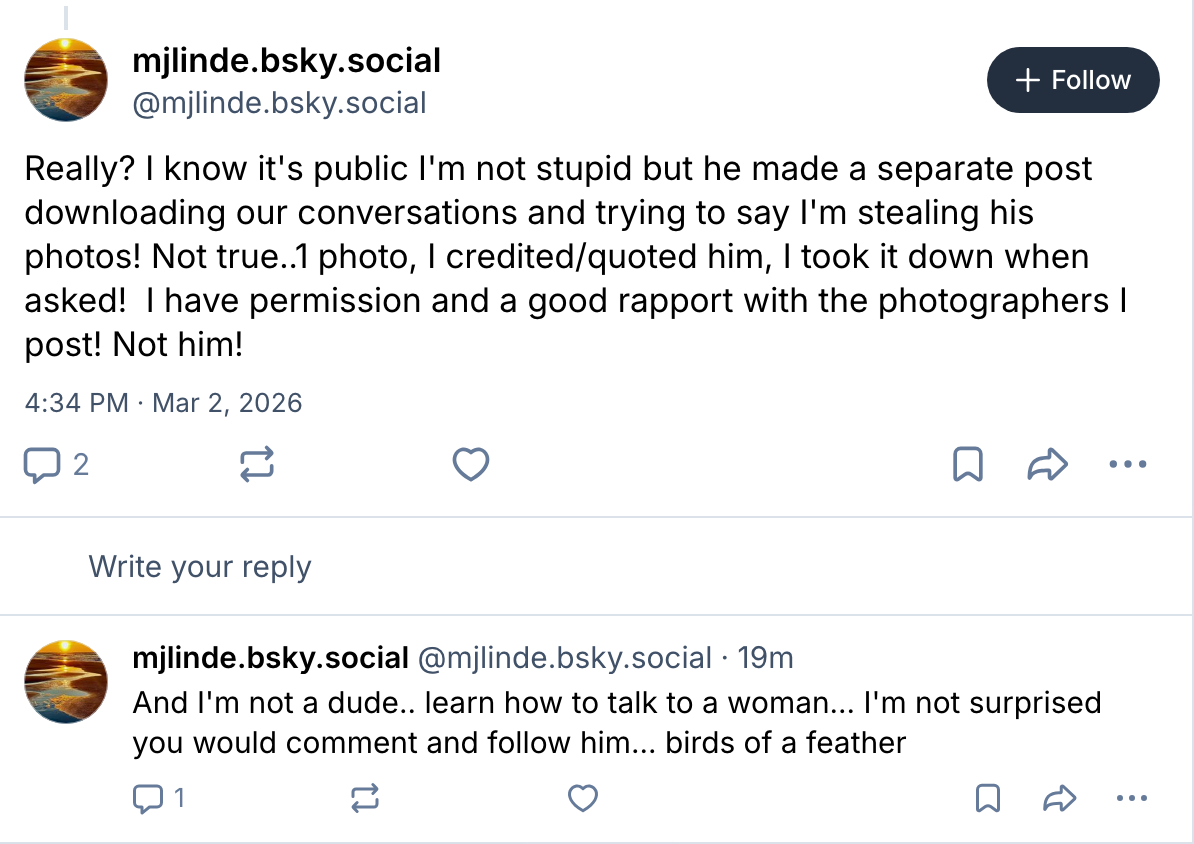Open the 4:34 PM · Mar 2, 2026 timestamp
The image size is (1194, 844).
tap(163, 403)
